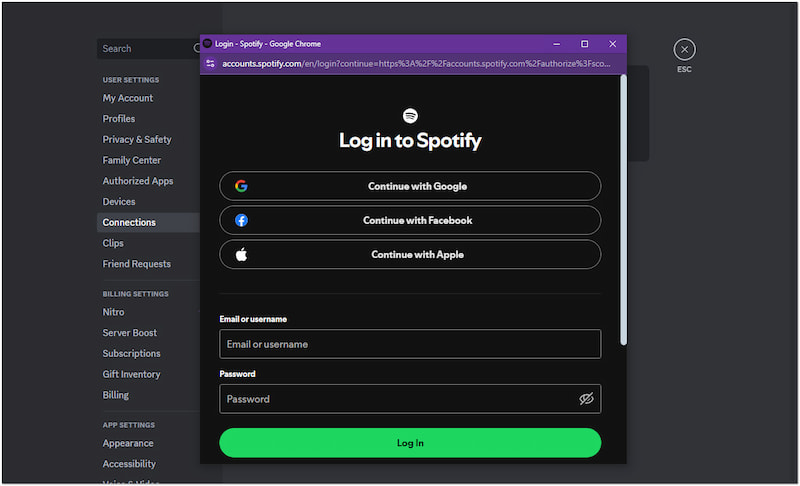Screen dimensions: 800x486
Task: Continue with Apple
Action: [x=410, y=254]
